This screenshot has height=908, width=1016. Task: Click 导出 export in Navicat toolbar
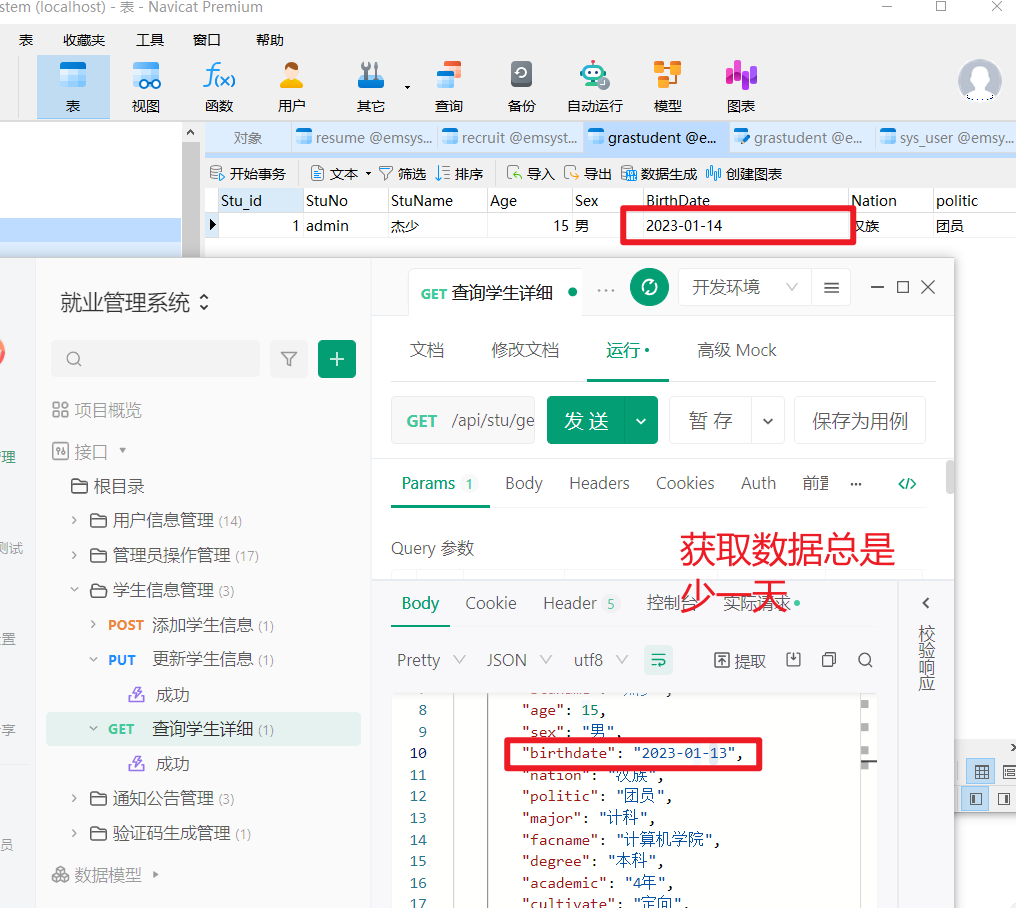pyautogui.click(x=588, y=174)
